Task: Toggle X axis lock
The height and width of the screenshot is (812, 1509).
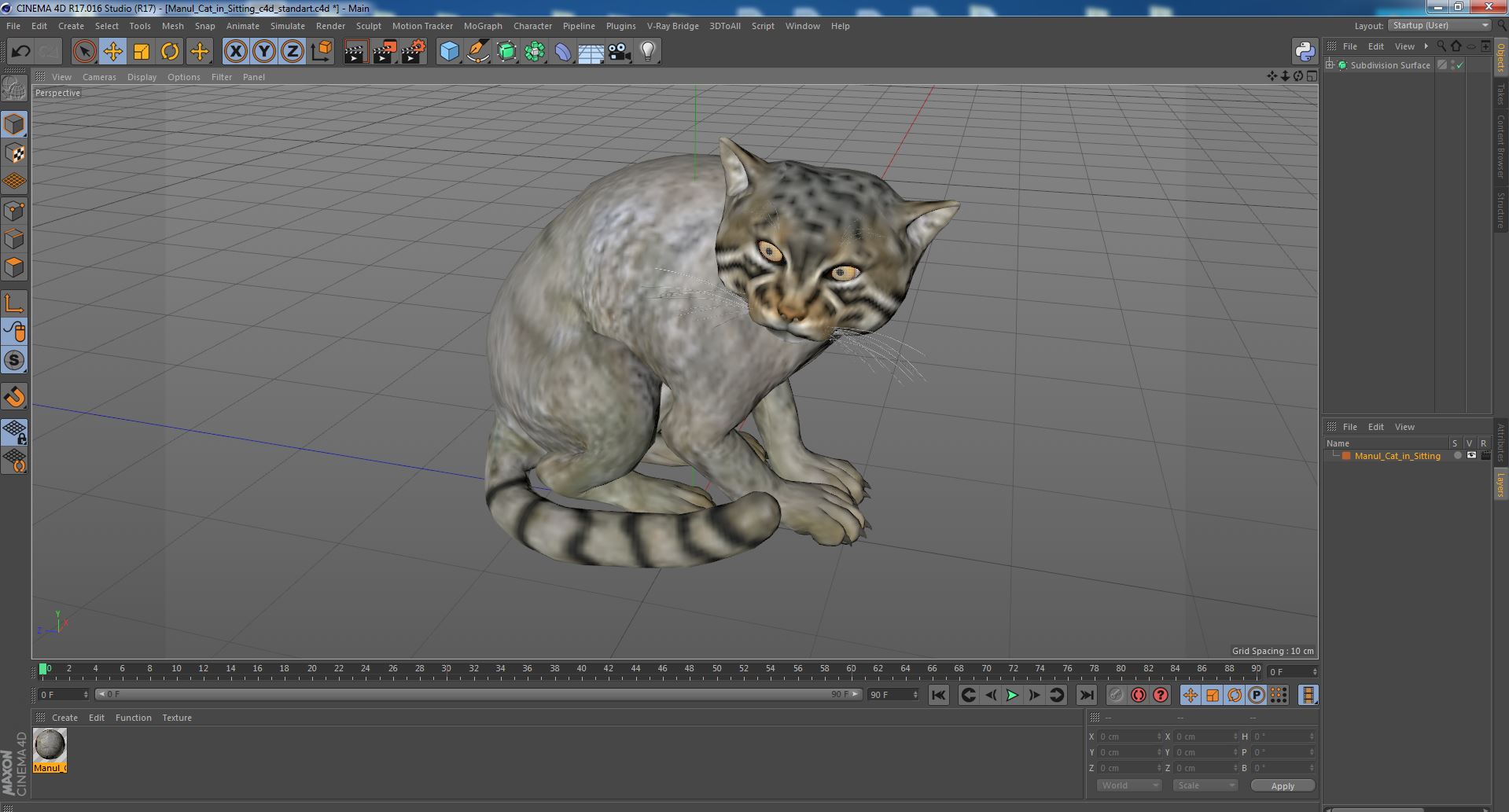Action: 235,52
